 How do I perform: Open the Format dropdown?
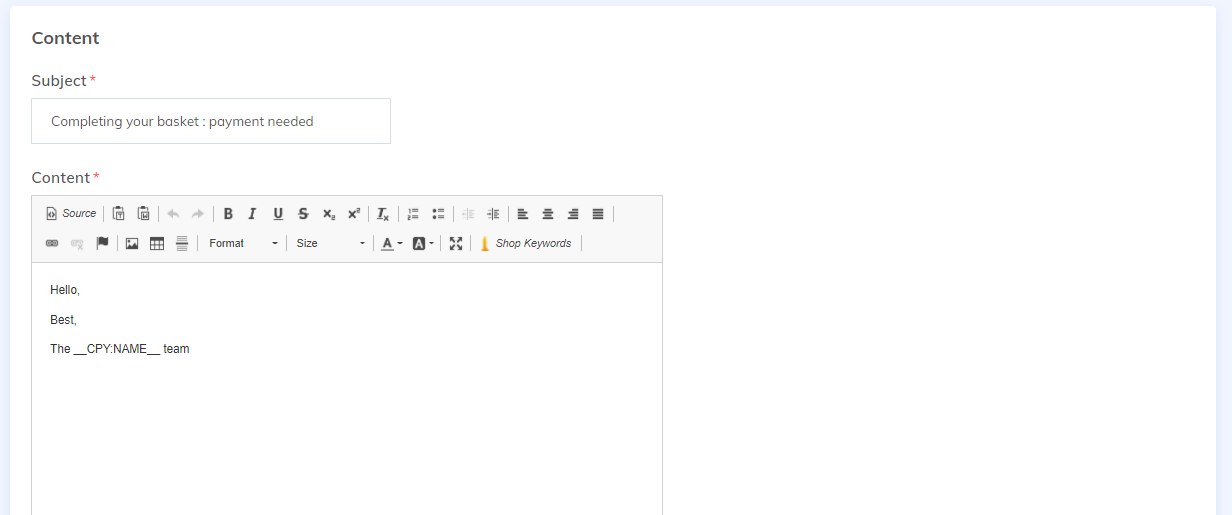(243, 244)
